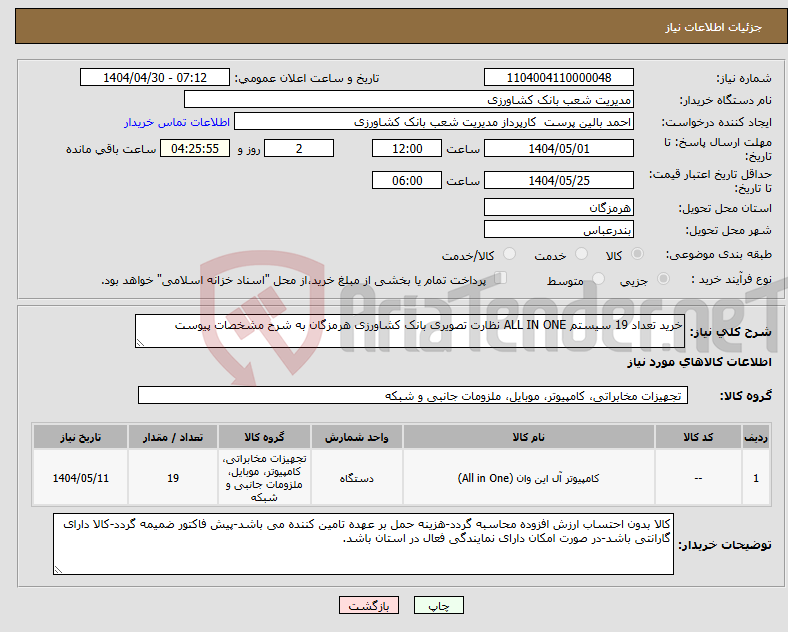Click the شماره نیاز field 1104004110000048
Viewport: 788px width, 632px height.
pyautogui.click(x=558, y=77)
